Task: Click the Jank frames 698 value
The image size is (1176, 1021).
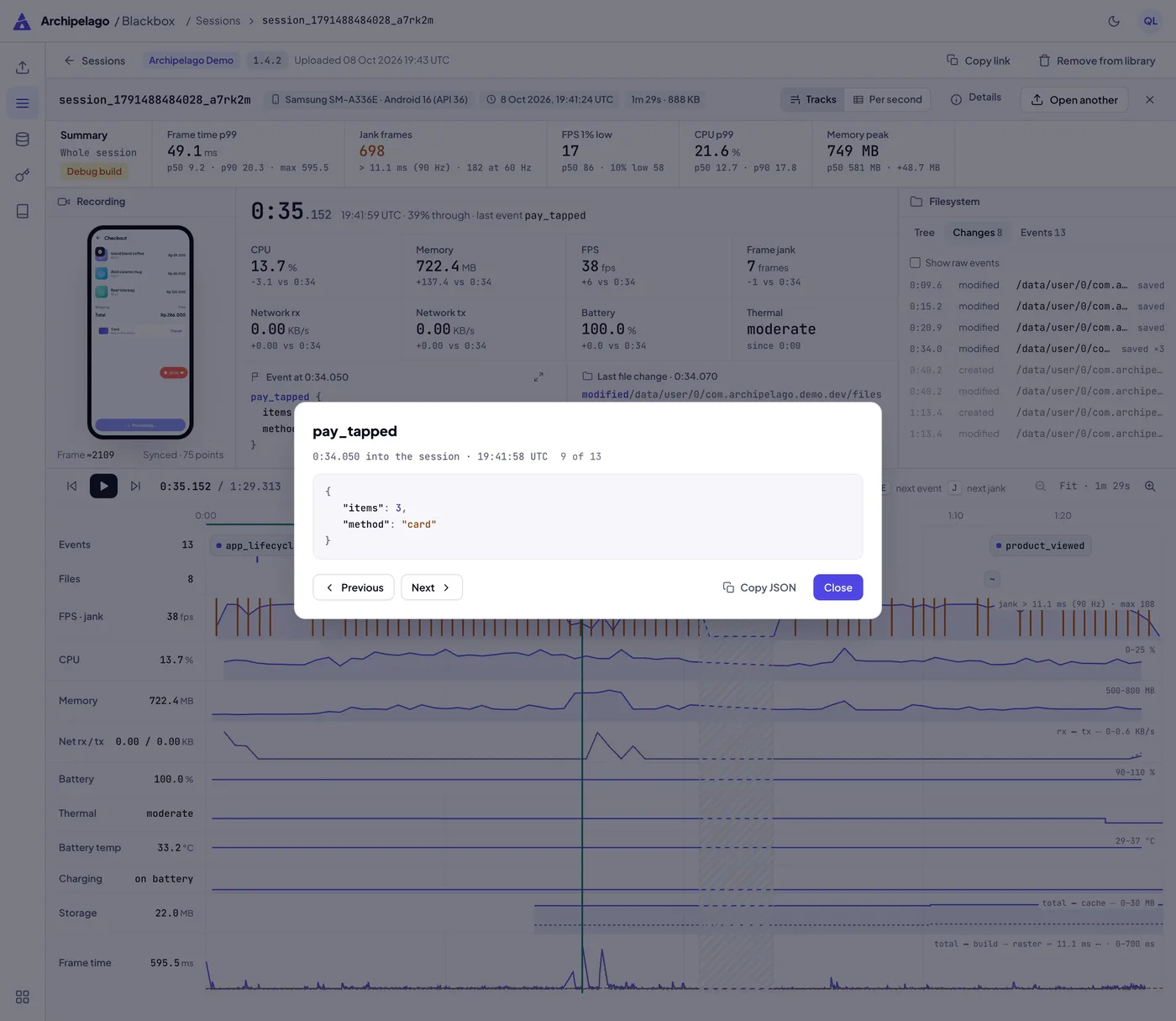Action: (372, 151)
